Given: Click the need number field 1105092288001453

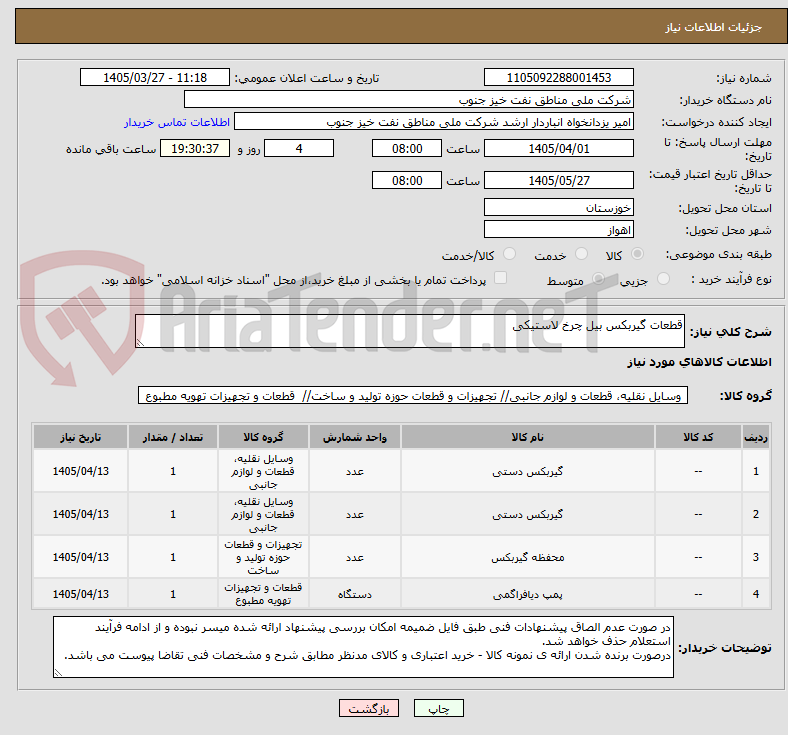Looking at the screenshot, I should pos(558,77).
